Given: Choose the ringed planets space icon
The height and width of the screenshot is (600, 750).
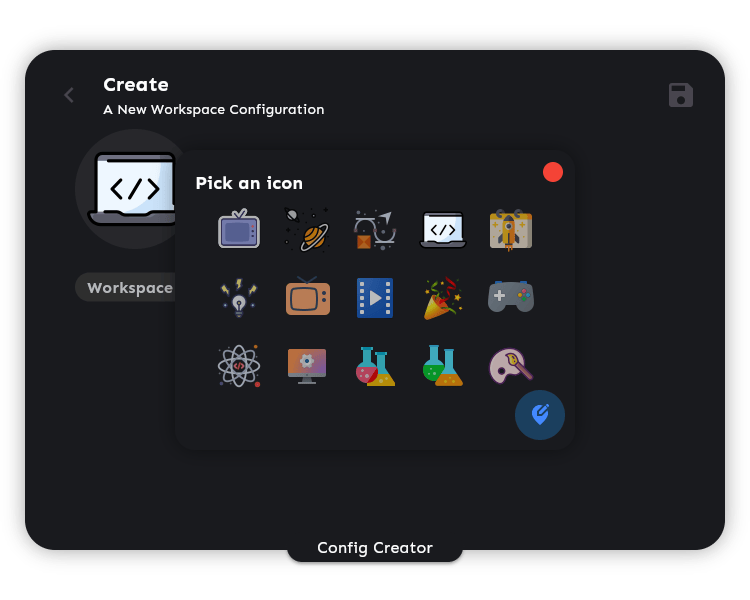Looking at the screenshot, I should [307, 229].
